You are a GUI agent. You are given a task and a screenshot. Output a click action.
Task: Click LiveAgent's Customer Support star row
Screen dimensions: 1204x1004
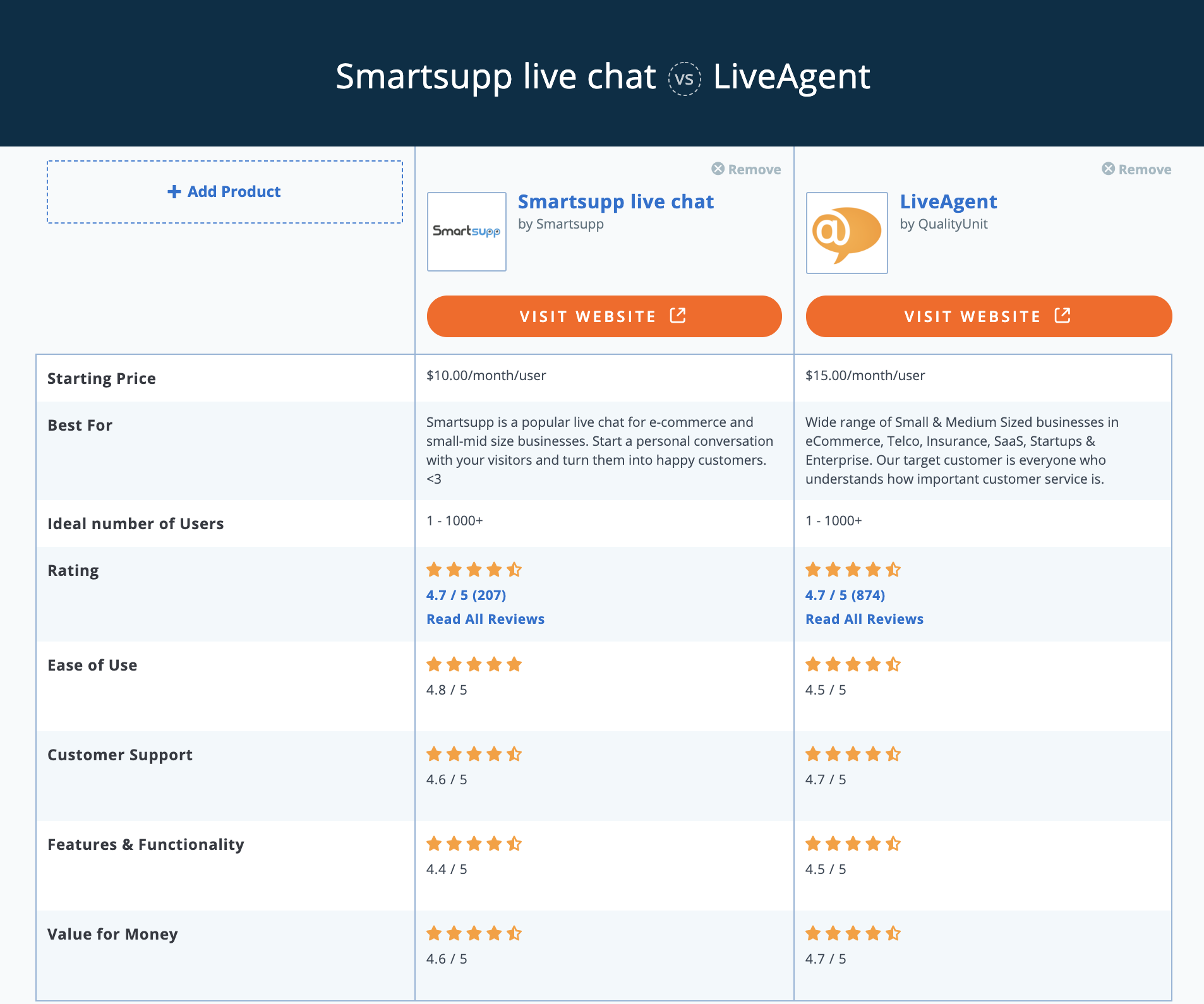pos(853,754)
